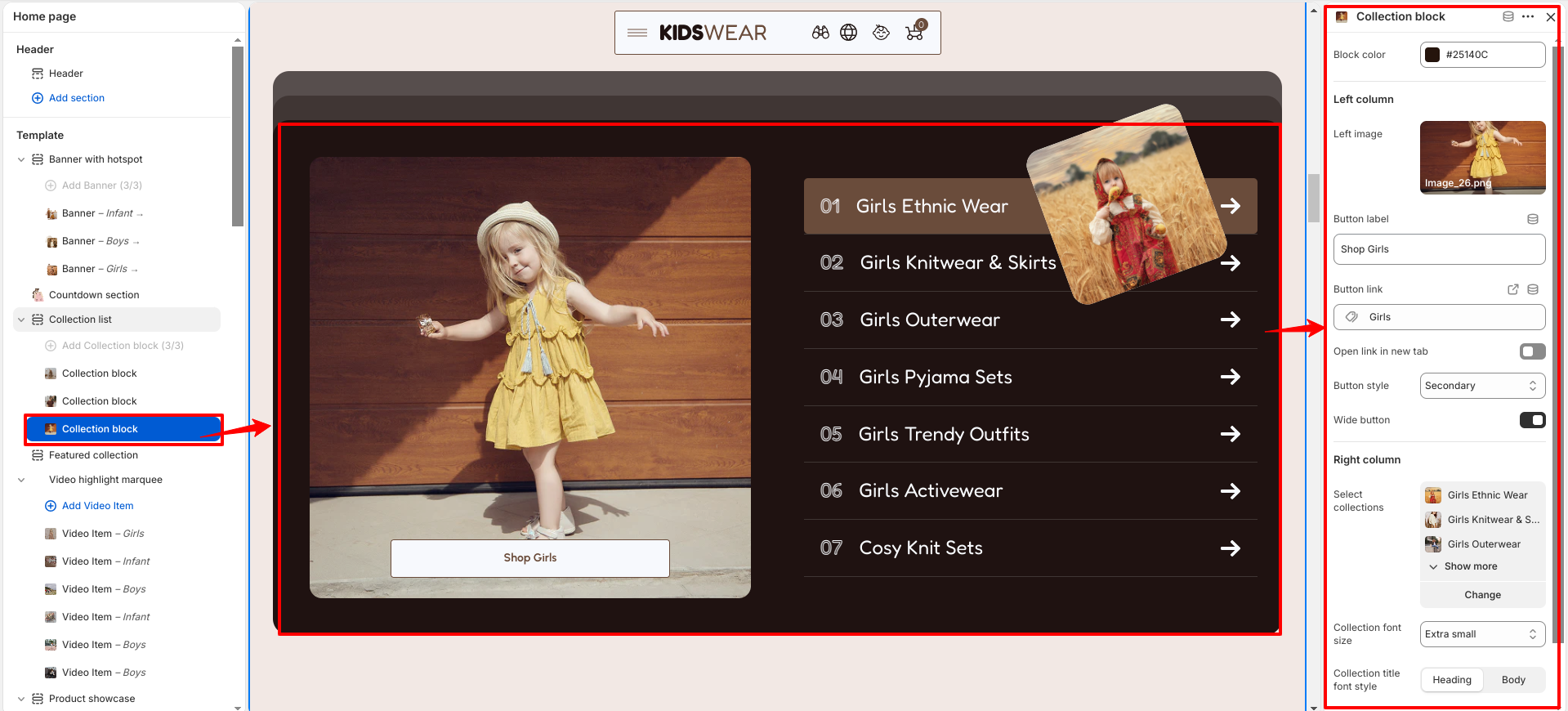1568x711 pixels.
Task: Open the globe language selector icon
Action: pyautogui.click(x=849, y=33)
